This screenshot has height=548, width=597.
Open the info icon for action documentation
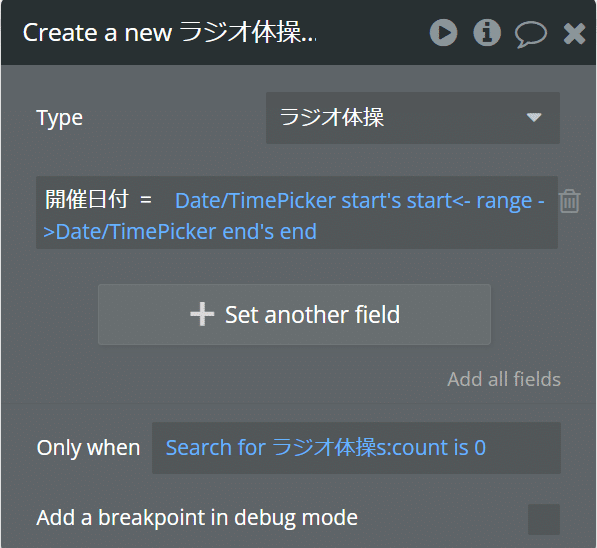click(487, 33)
